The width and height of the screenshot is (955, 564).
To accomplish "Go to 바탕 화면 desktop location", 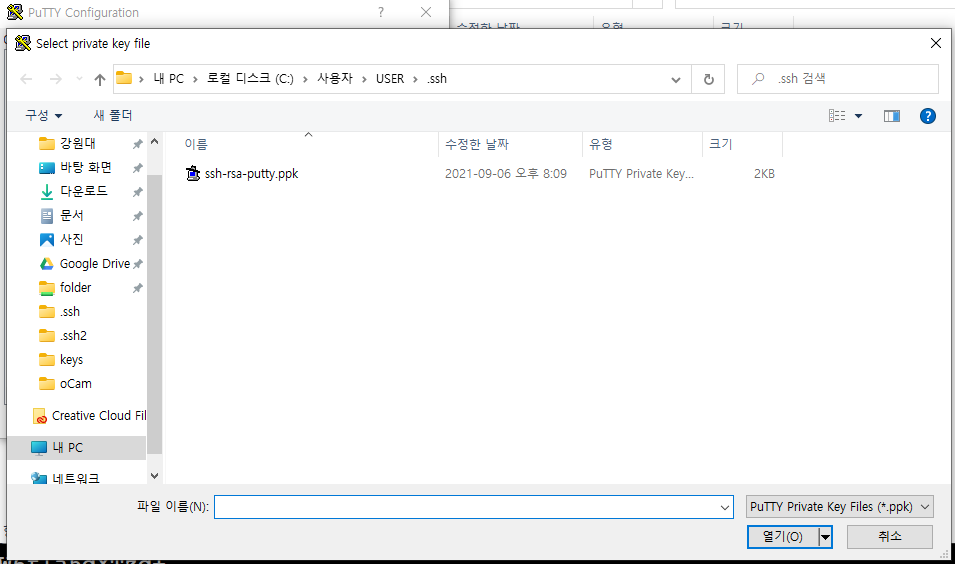I will tap(85, 167).
